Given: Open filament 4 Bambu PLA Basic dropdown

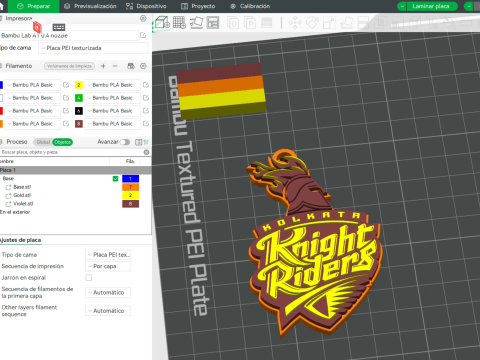Looking at the screenshot, I should pos(112,98).
